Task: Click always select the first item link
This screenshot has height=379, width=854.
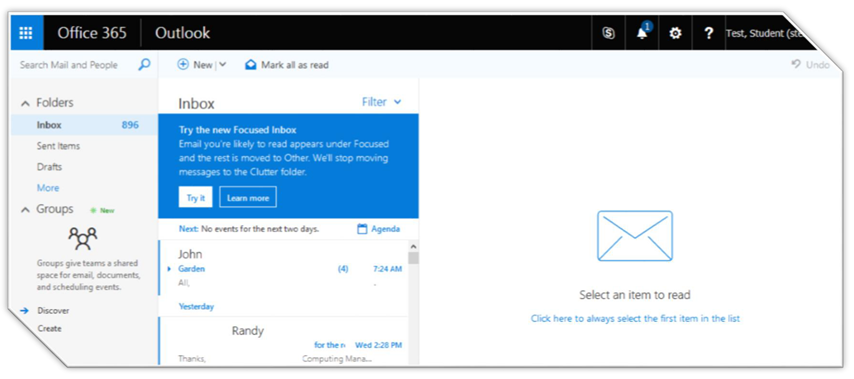Action: (x=635, y=319)
